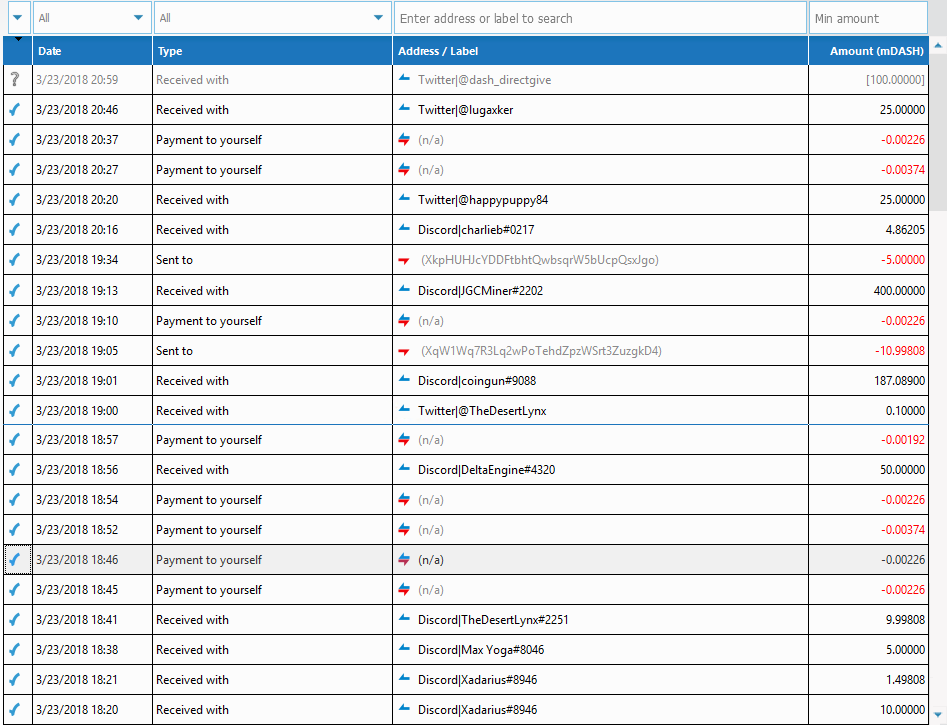Sort by Address / Label column header
This screenshot has width=947, height=725.
(x=600, y=51)
